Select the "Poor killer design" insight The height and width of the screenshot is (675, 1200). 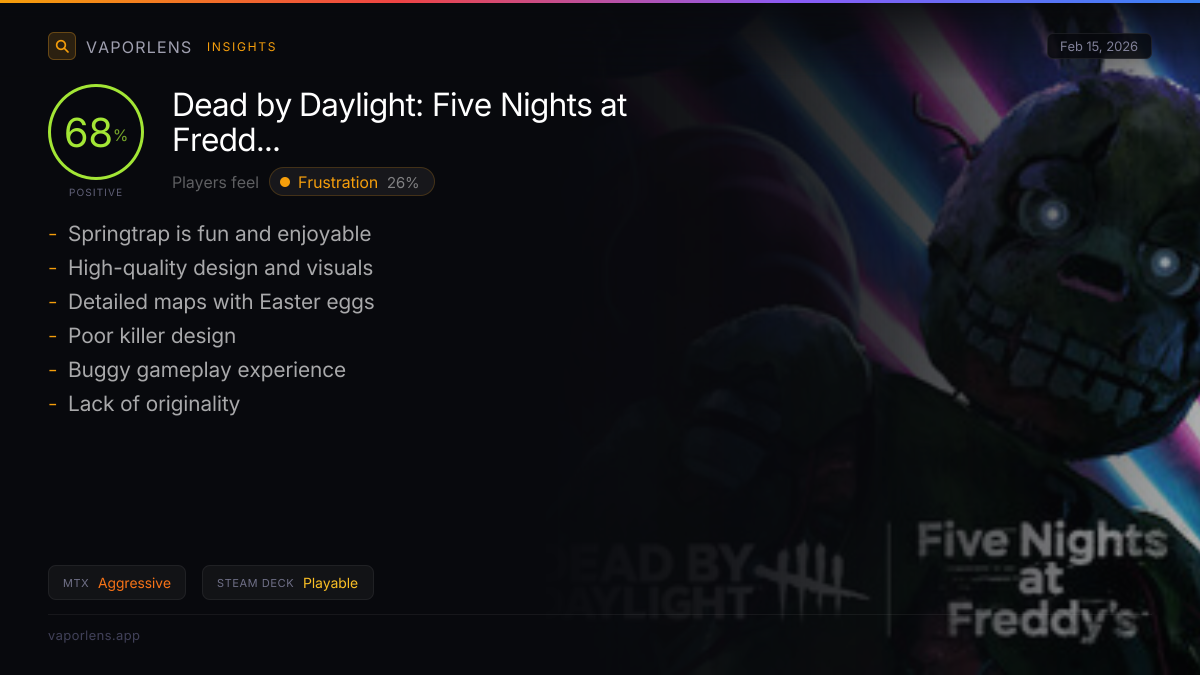coord(152,336)
